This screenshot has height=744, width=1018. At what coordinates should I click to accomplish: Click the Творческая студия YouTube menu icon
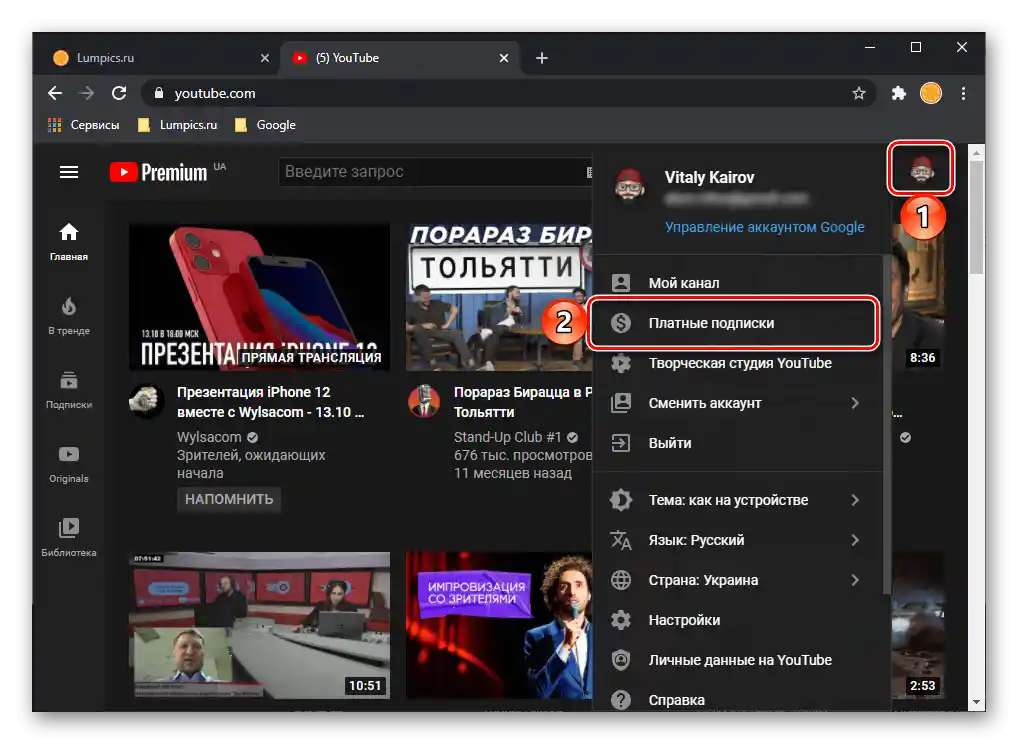[622, 363]
